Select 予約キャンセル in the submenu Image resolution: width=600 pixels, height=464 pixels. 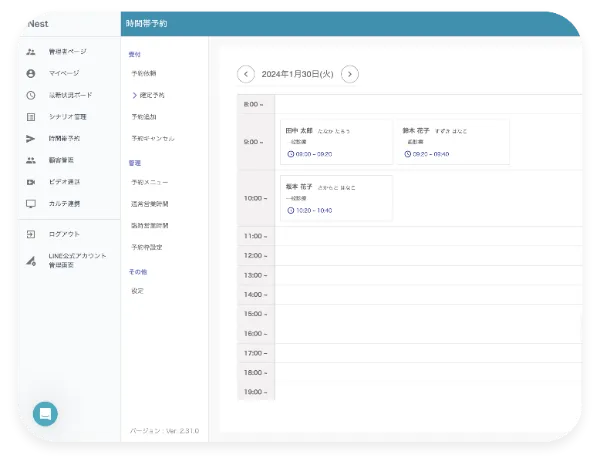(152, 138)
